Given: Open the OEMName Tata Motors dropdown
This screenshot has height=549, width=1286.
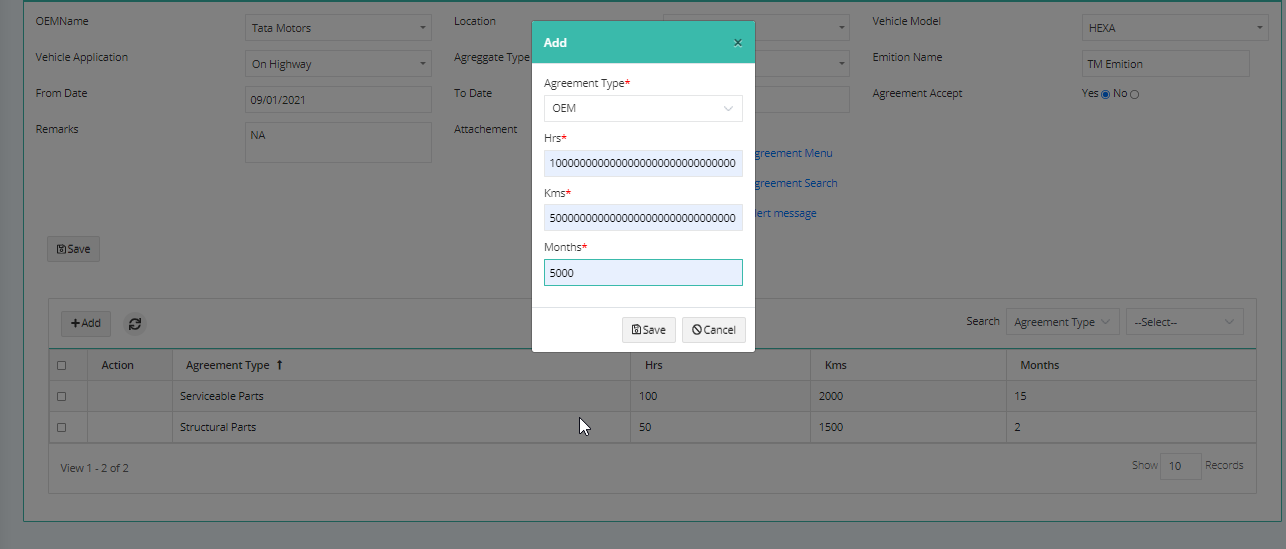Looking at the screenshot, I should pyautogui.click(x=338, y=28).
